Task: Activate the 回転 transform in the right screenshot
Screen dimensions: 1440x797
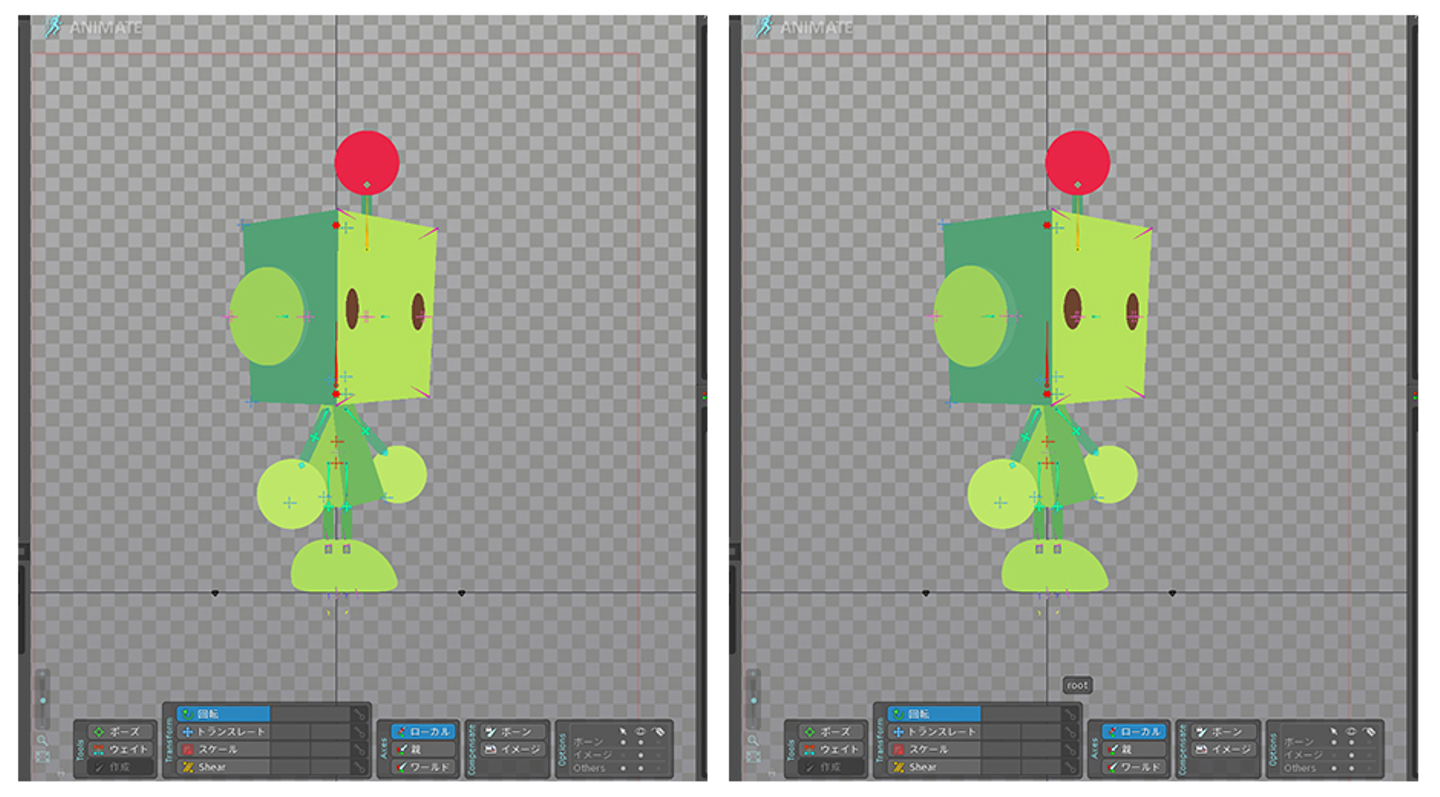Action: click(x=934, y=714)
